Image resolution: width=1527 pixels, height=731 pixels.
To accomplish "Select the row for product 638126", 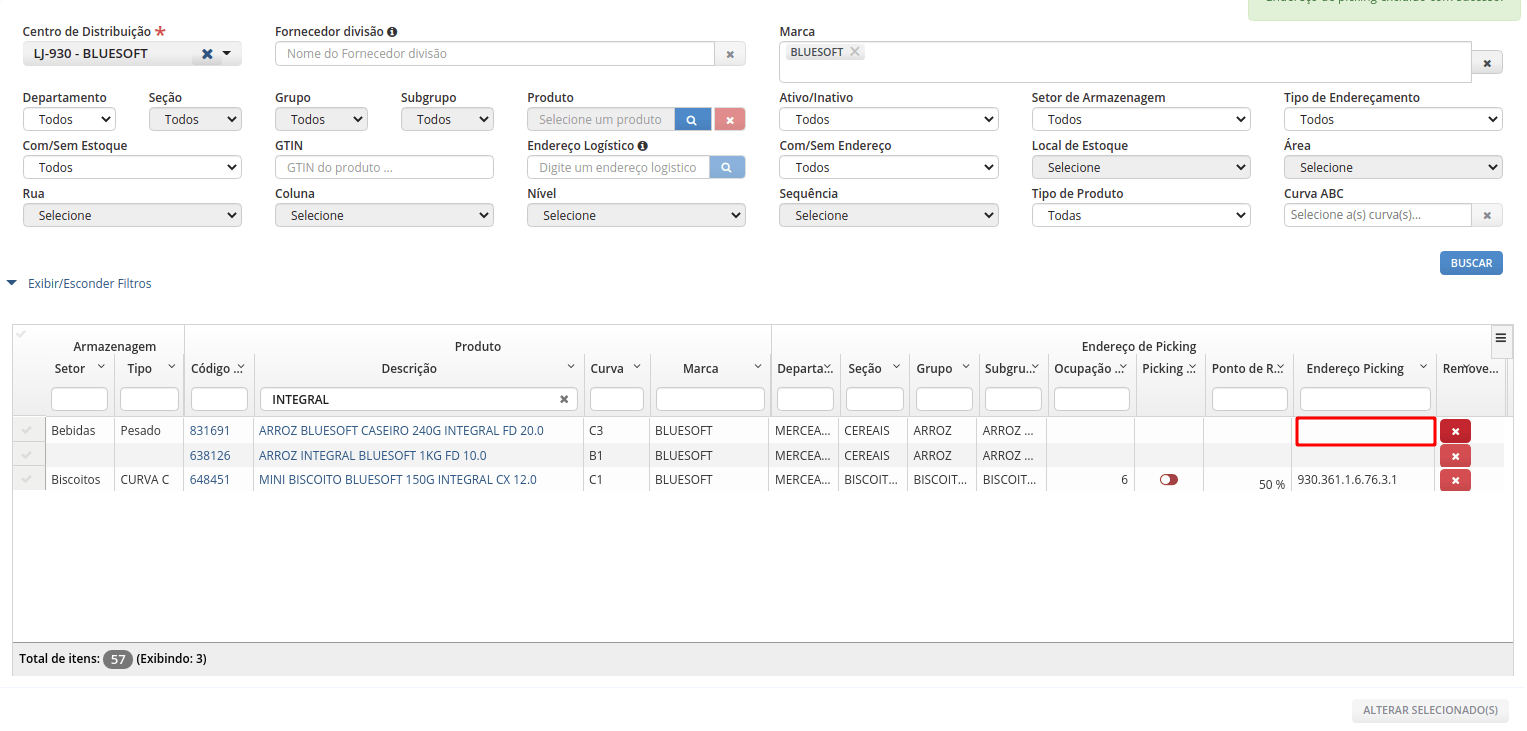I will 28,455.
